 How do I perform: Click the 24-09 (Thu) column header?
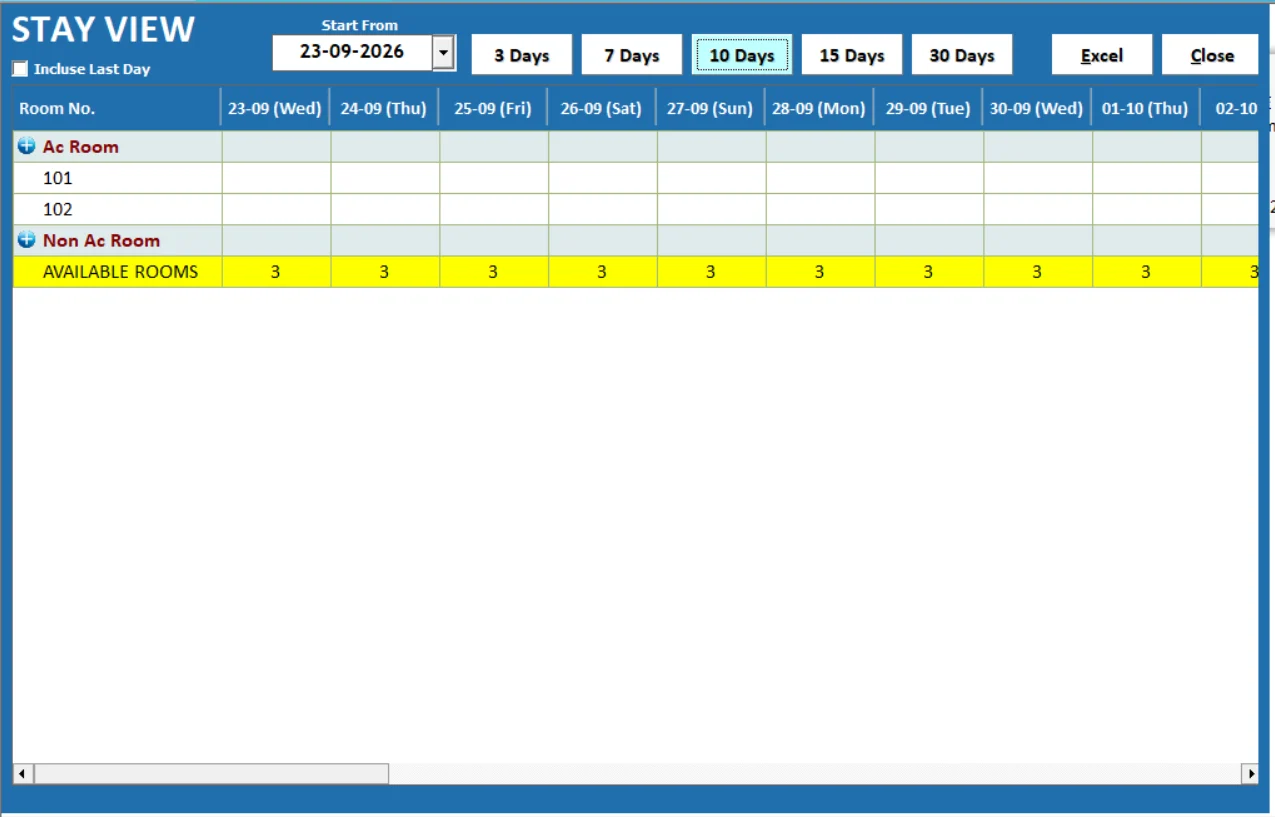tap(384, 108)
